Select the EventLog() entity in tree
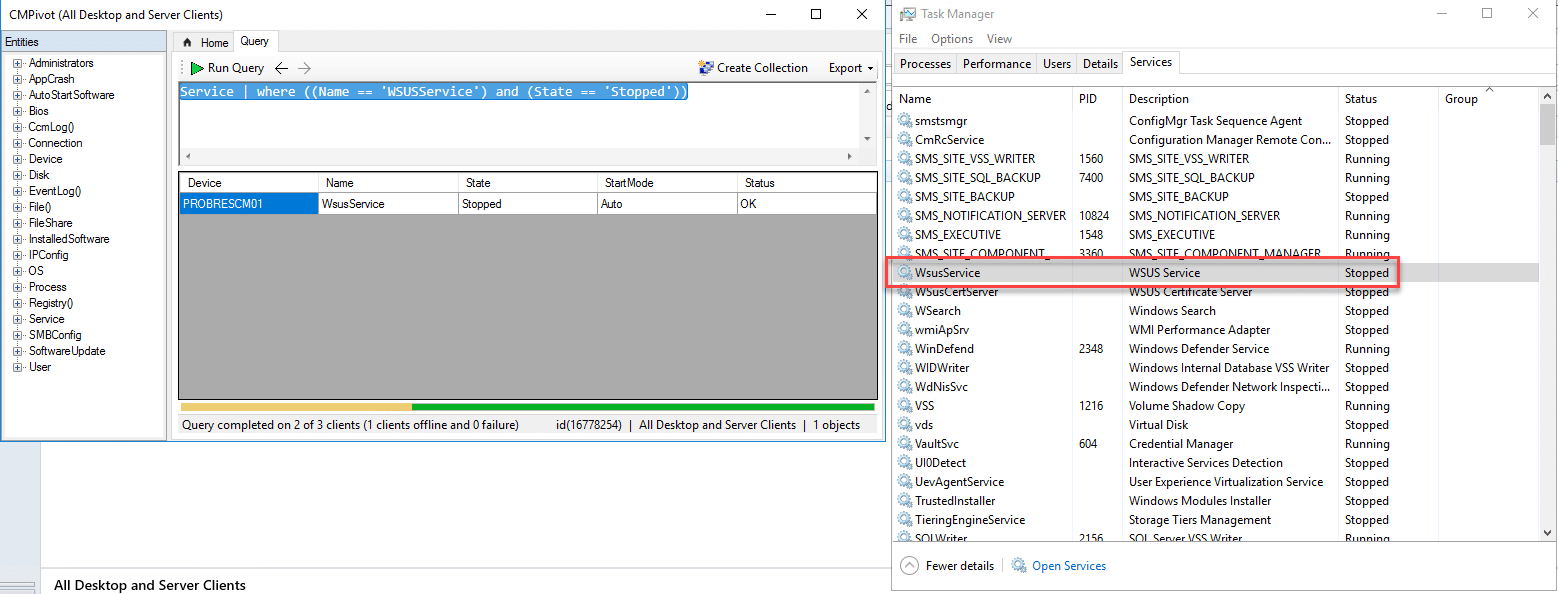The width and height of the screenshot is (1558, 594). [x=55, y=191]
